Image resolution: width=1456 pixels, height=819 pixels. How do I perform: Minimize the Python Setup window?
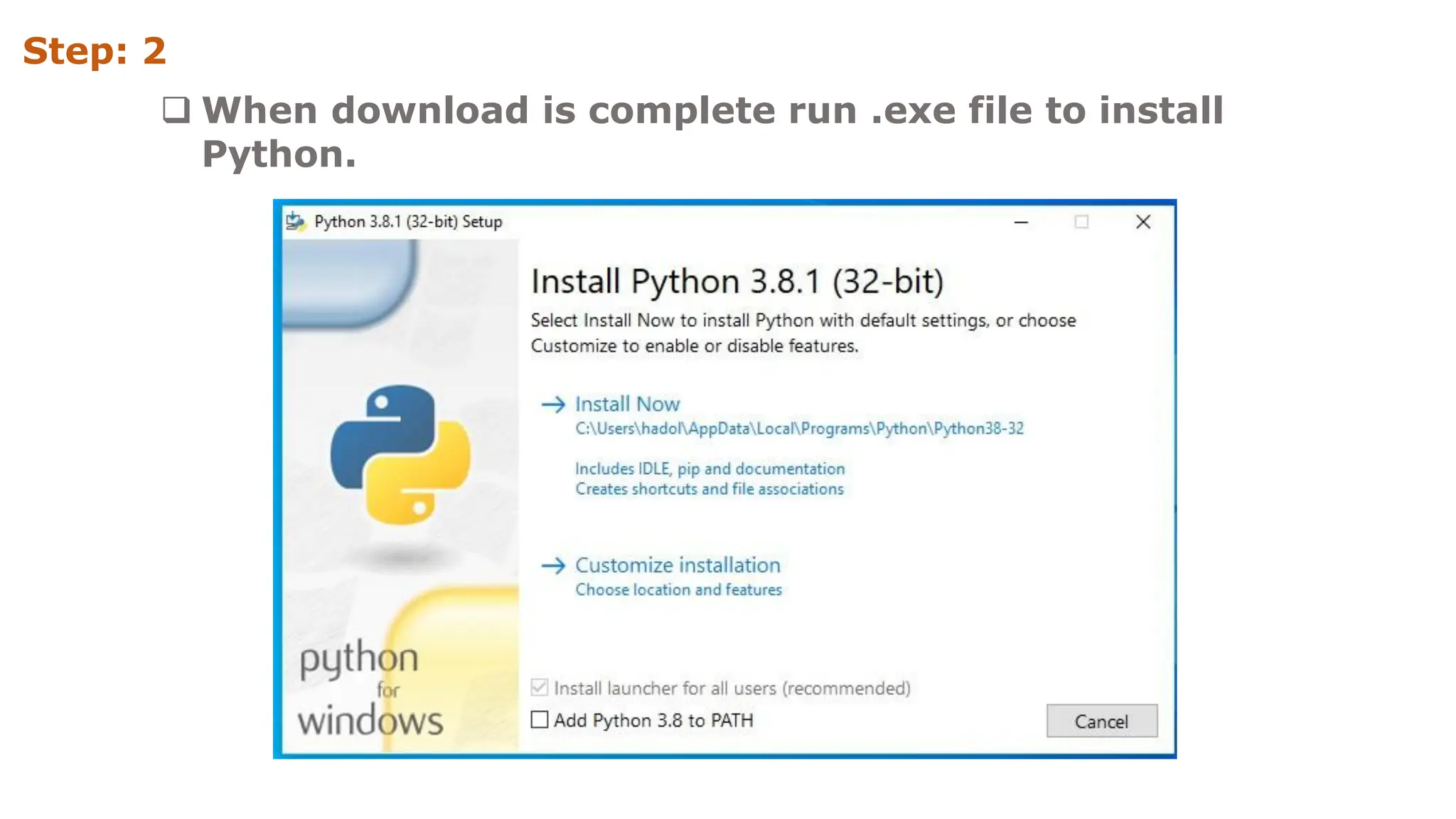pyautogui.click(x=1021, y=222)
